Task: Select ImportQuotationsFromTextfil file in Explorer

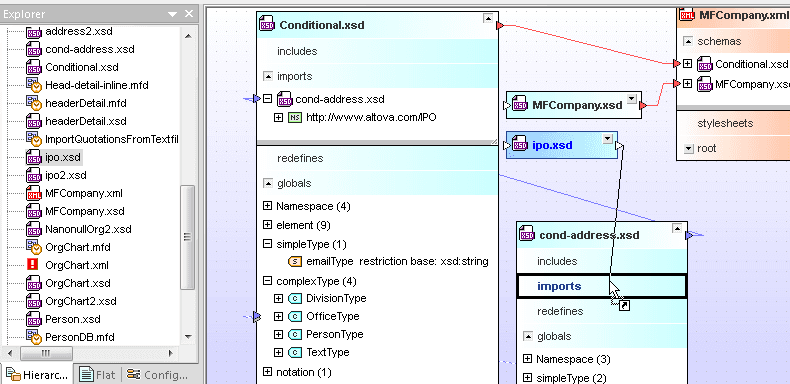Action: click(112, 139)
